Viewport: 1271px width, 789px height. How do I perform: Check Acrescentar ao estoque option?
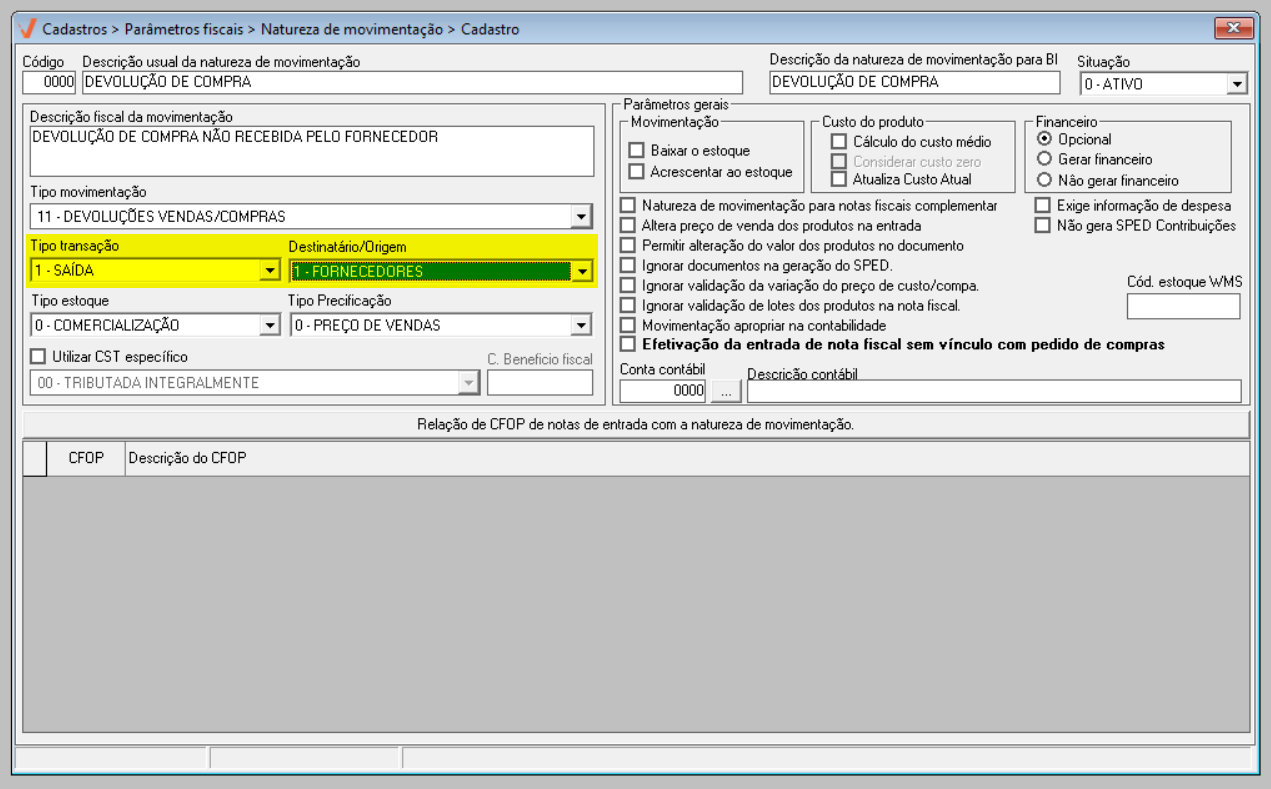(636, 172)
